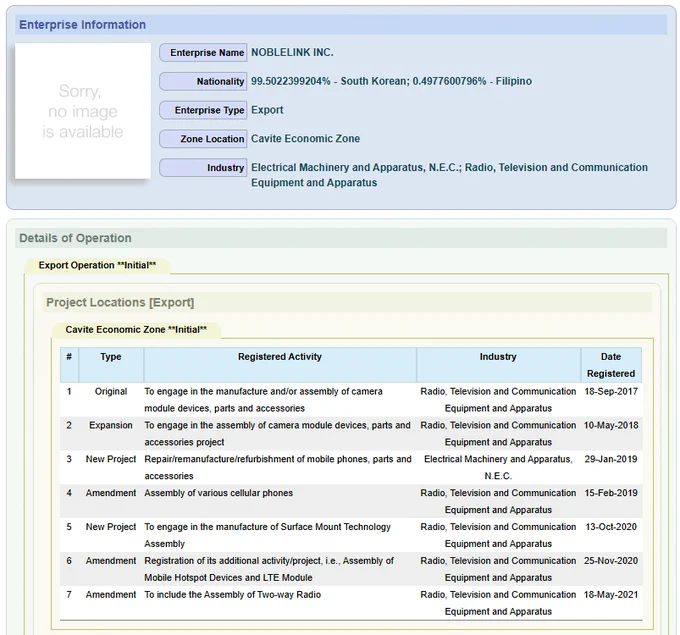The image size is (680, 635).
Task: Click the 'Project Locations [Export]' heading
Action: click(x=120, y=302)
